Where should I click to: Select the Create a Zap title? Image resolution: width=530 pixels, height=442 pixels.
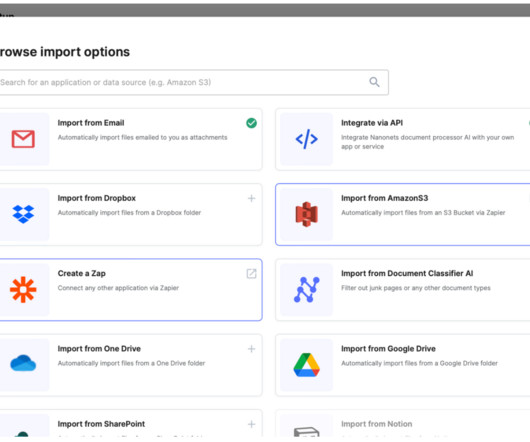[81, 273]
